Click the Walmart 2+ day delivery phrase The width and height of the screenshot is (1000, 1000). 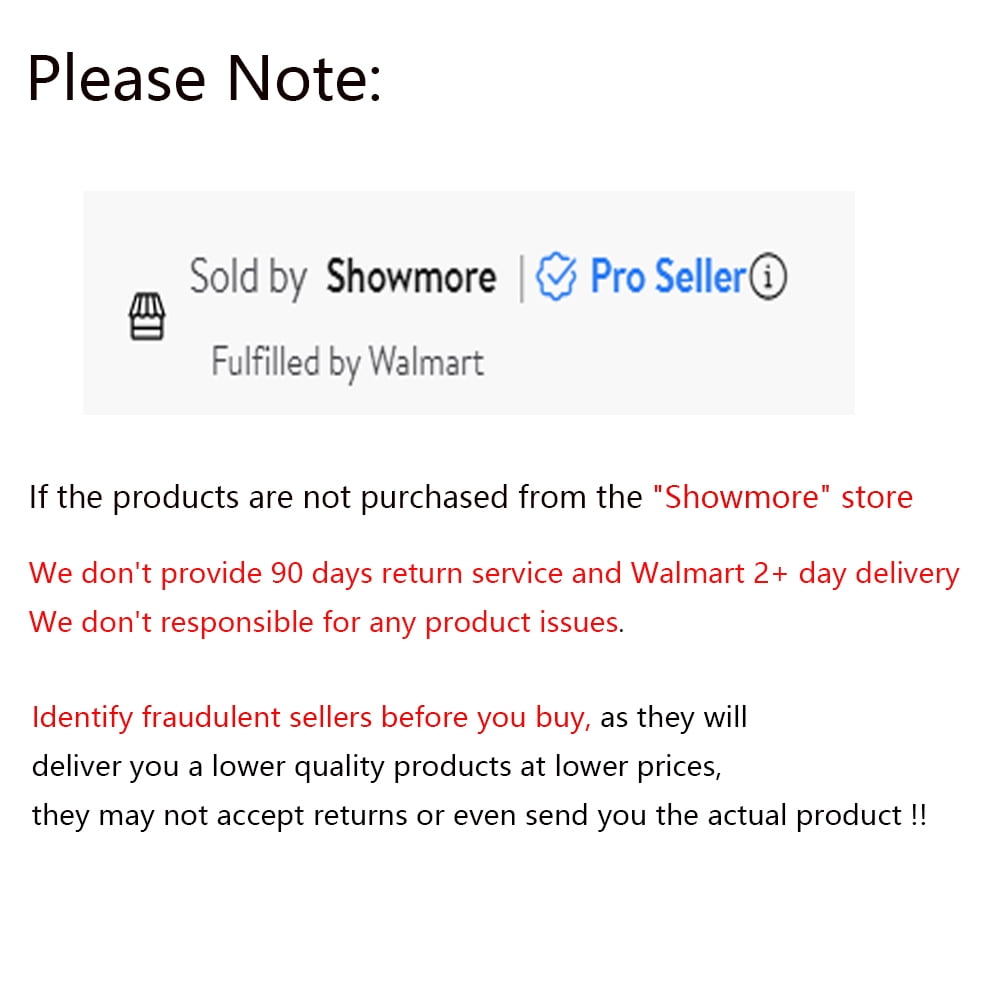[x=794, y=573]
